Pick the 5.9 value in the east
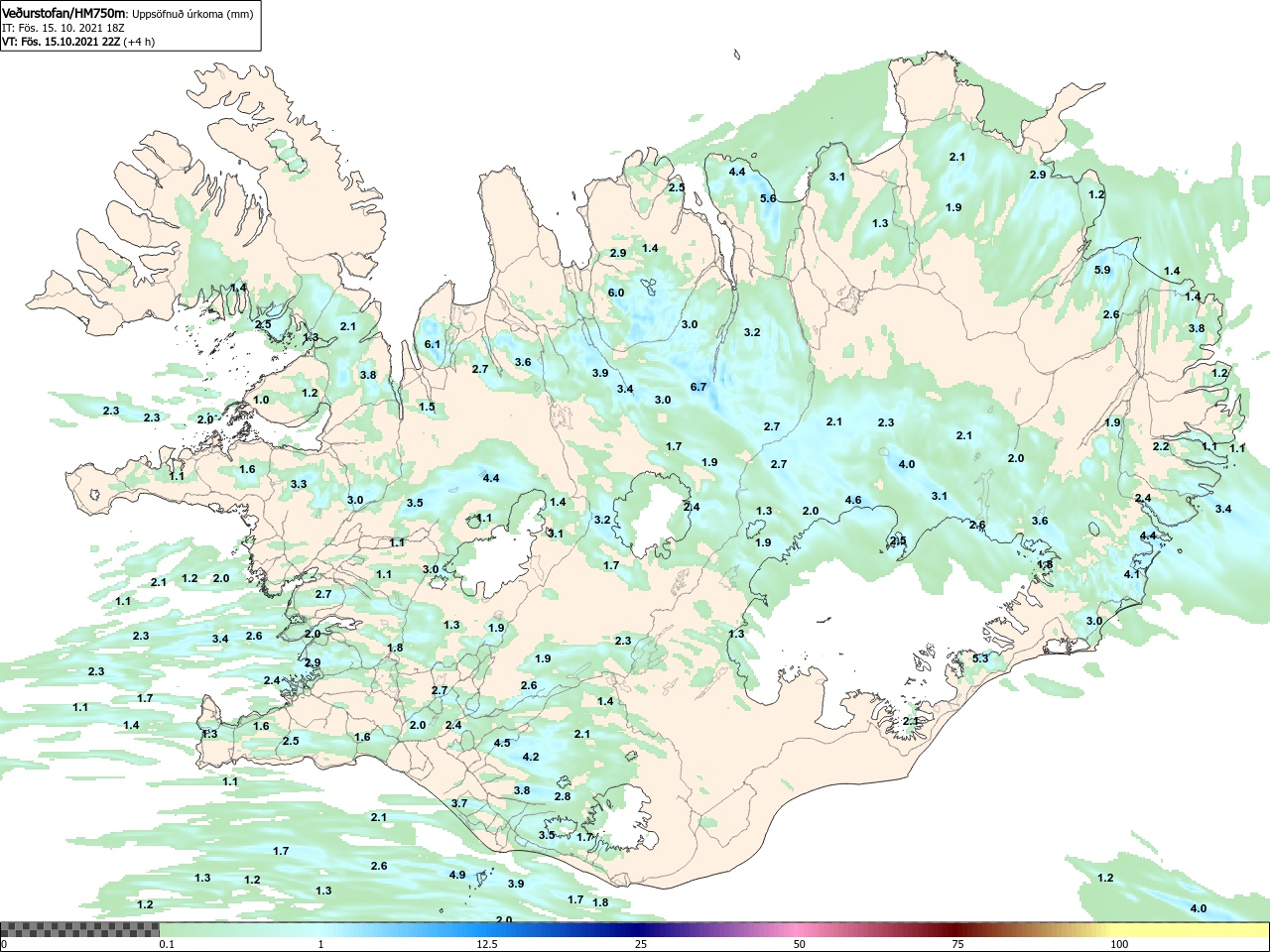1270x952 pixels. click(1102, 270)
